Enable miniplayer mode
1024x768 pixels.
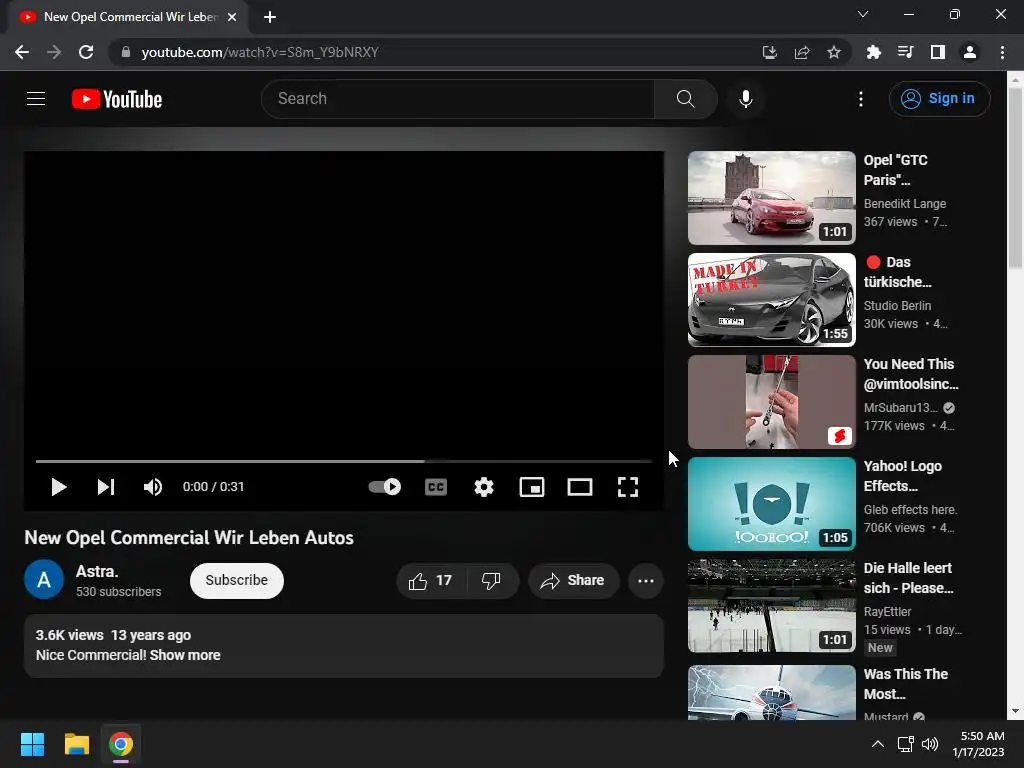coord(532,487)
